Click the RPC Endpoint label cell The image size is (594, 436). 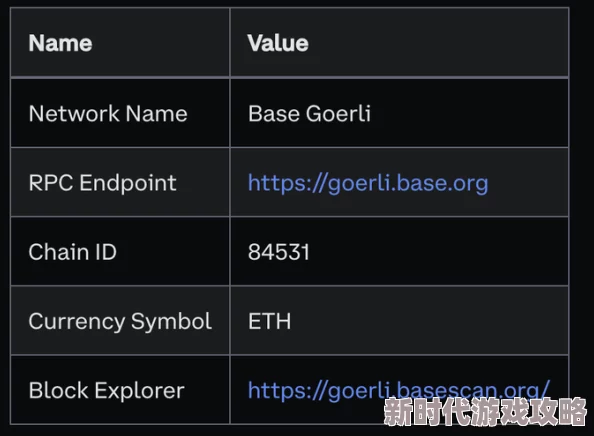(120, 182)
